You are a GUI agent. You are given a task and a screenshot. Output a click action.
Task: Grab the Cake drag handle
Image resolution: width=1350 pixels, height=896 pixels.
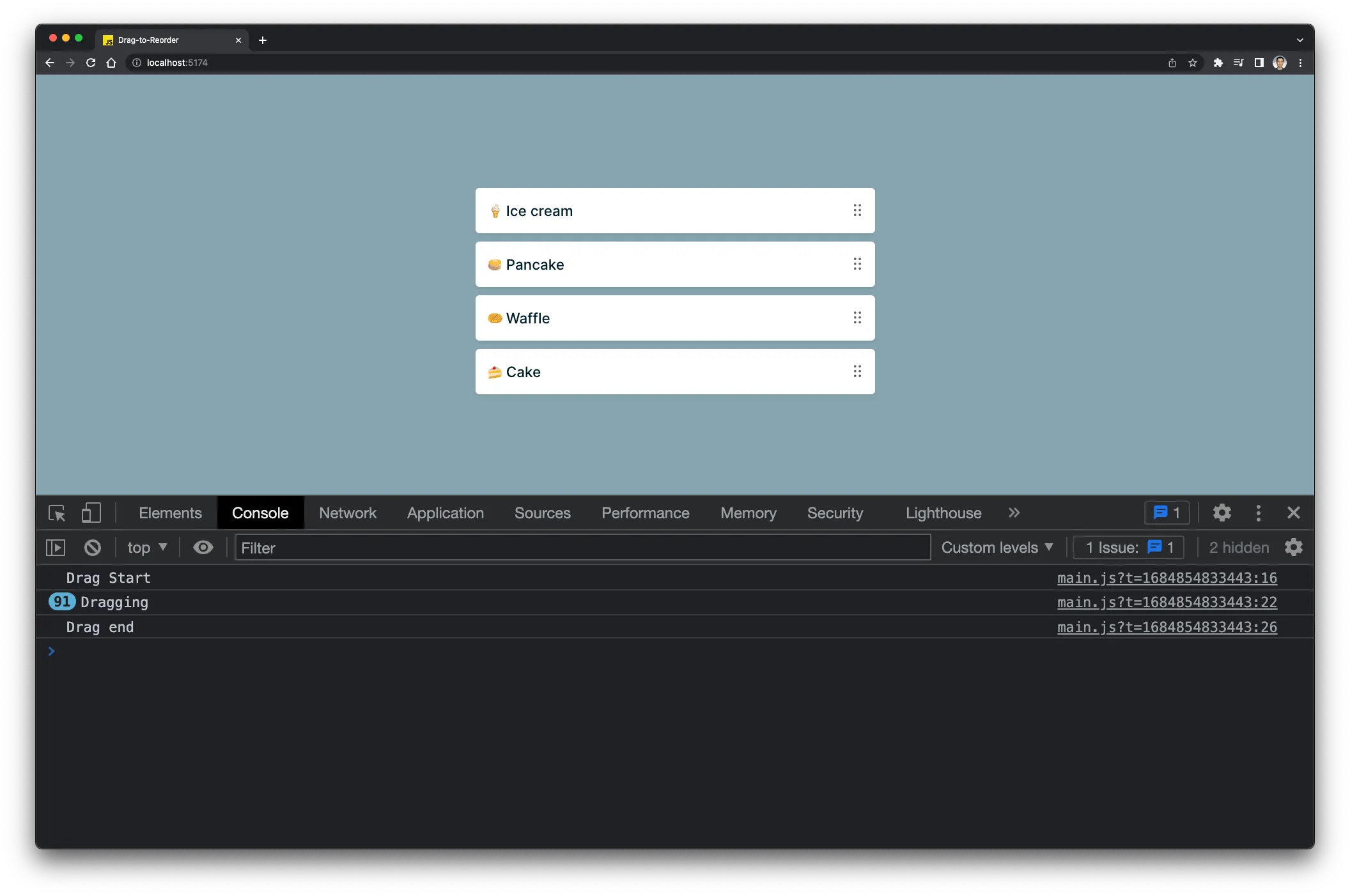click(857, 371)
